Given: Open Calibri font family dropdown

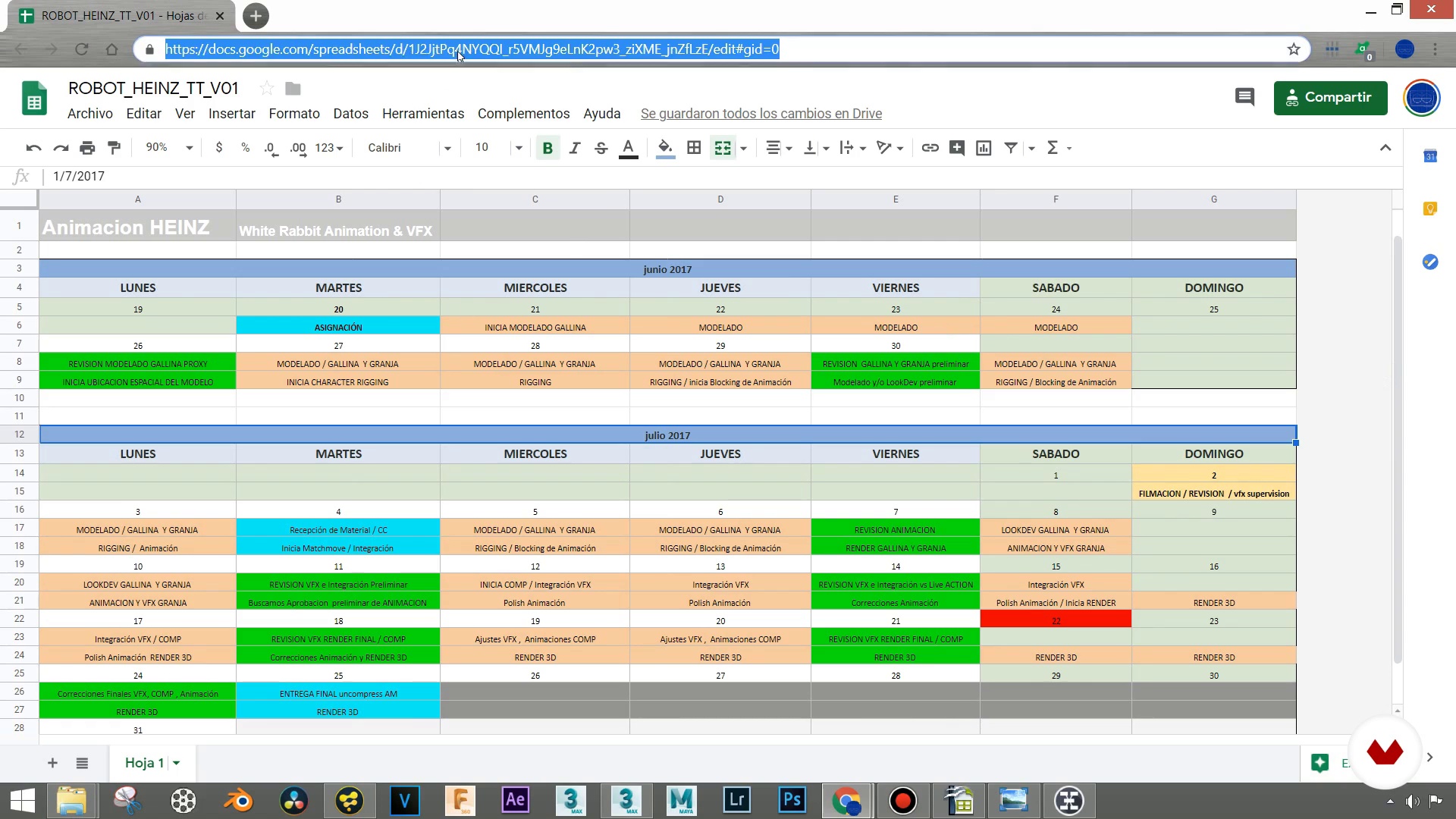Looking at the screenshot, I should [x=409, y=148].
